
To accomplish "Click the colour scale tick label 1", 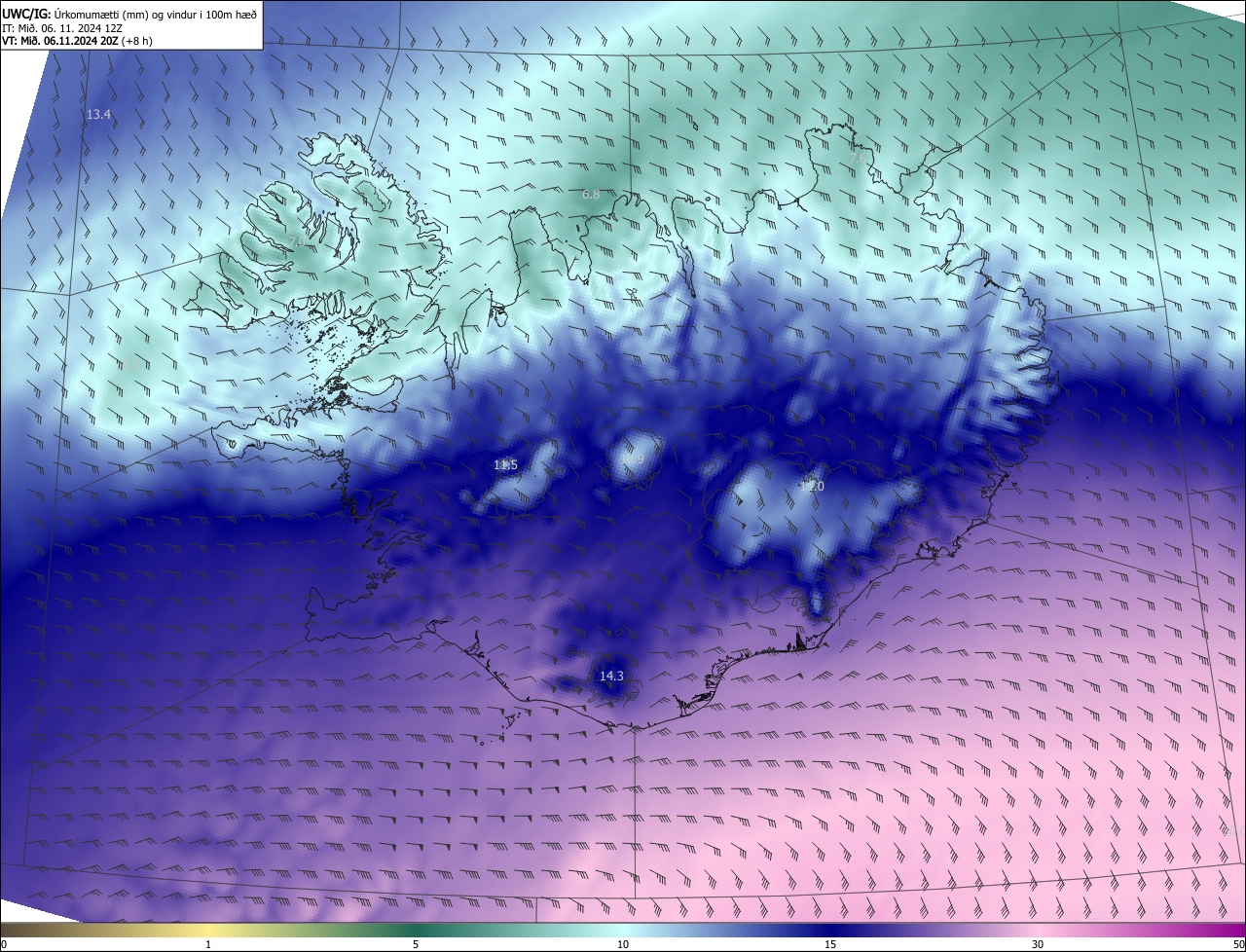I will 208,944.
